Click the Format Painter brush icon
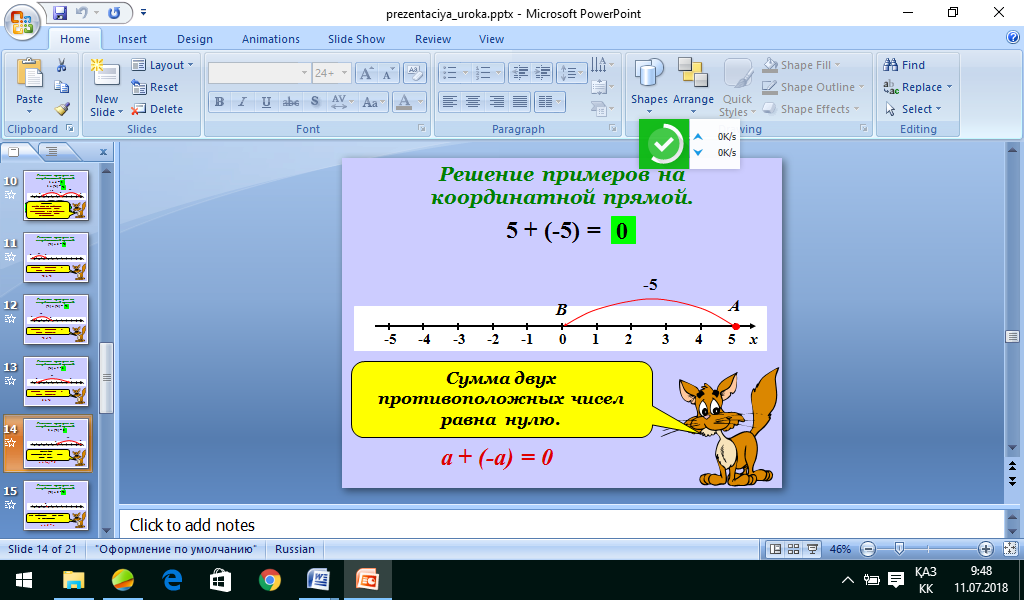 62,109
